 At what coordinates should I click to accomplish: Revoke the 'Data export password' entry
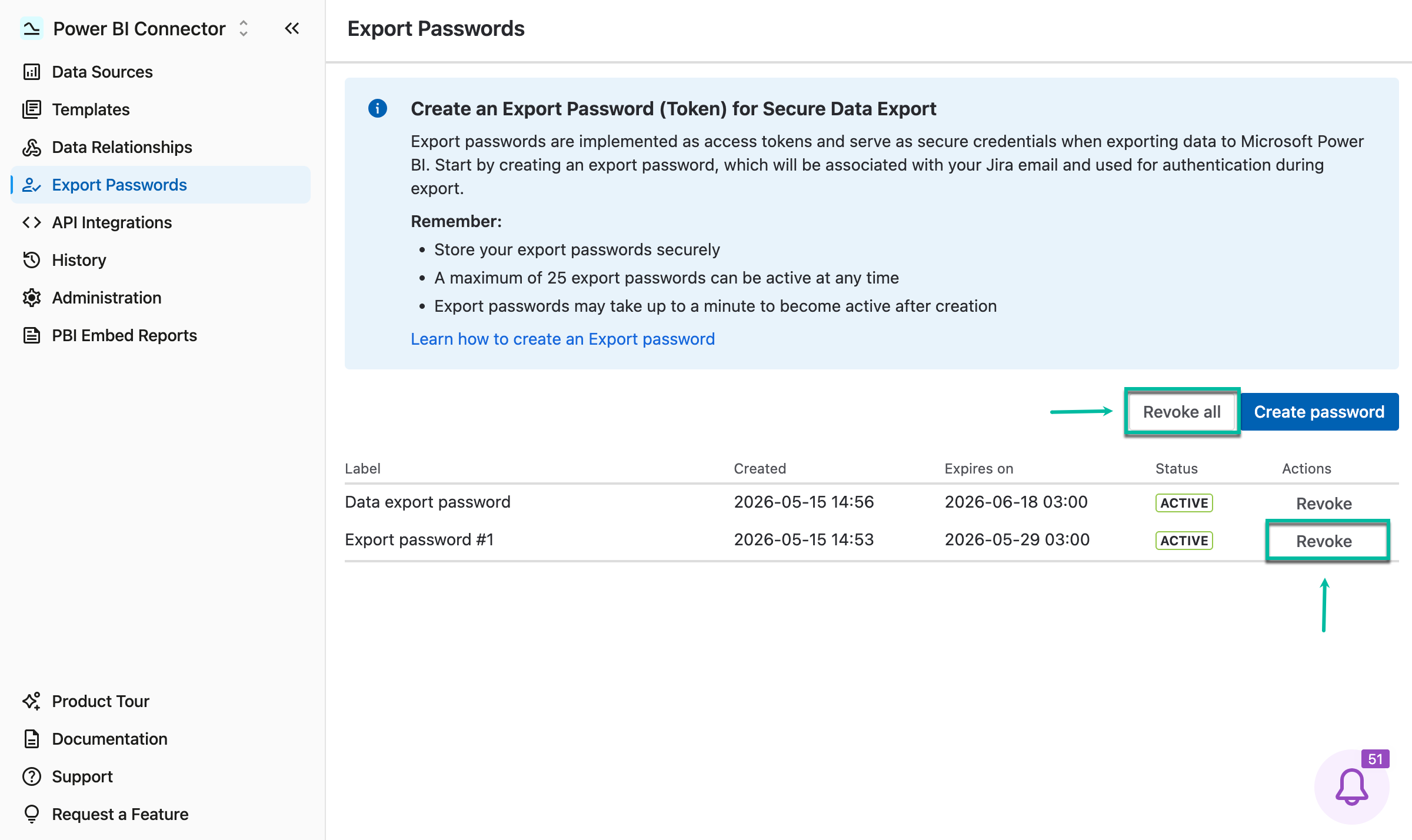(x=1324, y=504)
